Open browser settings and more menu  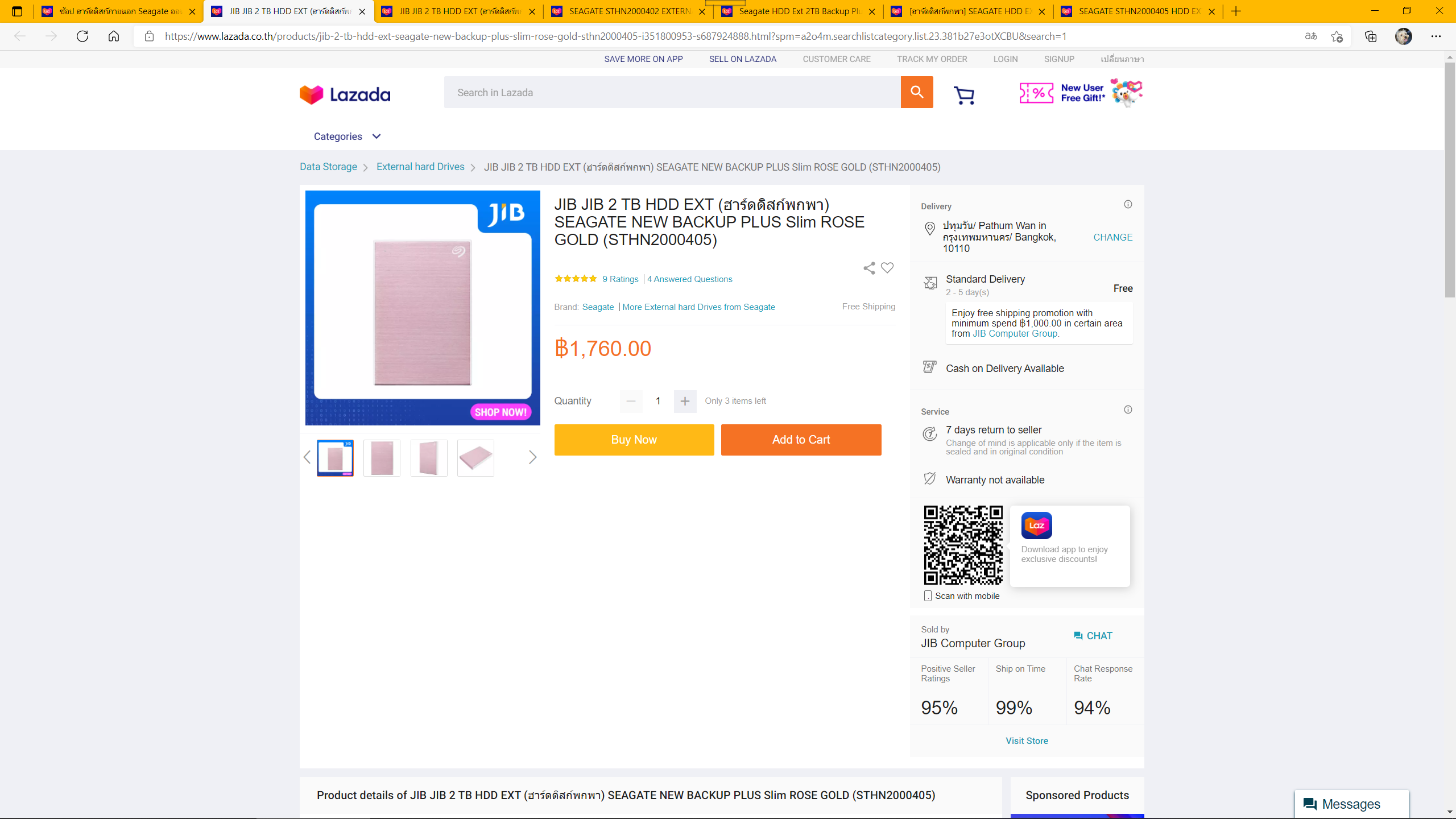click(1436, 36)
